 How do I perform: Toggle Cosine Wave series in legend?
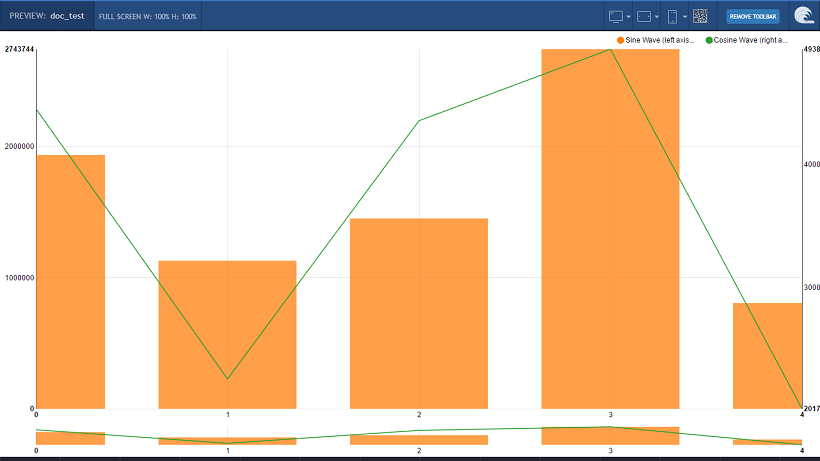click(750, 40)
